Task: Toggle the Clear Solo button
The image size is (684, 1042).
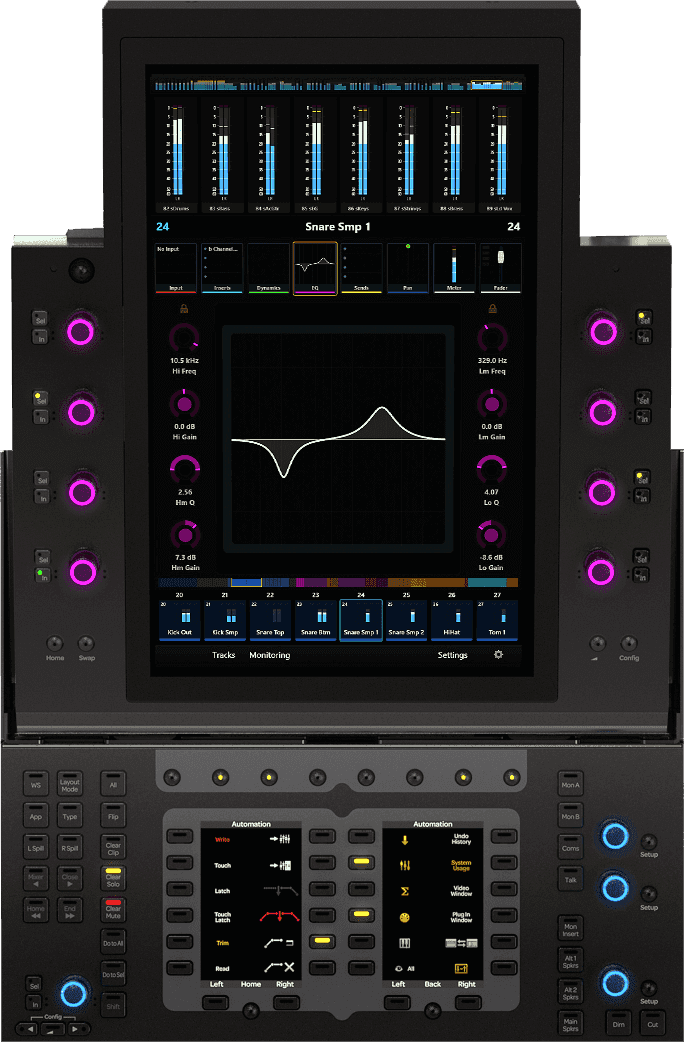Action: click(113, 877)
